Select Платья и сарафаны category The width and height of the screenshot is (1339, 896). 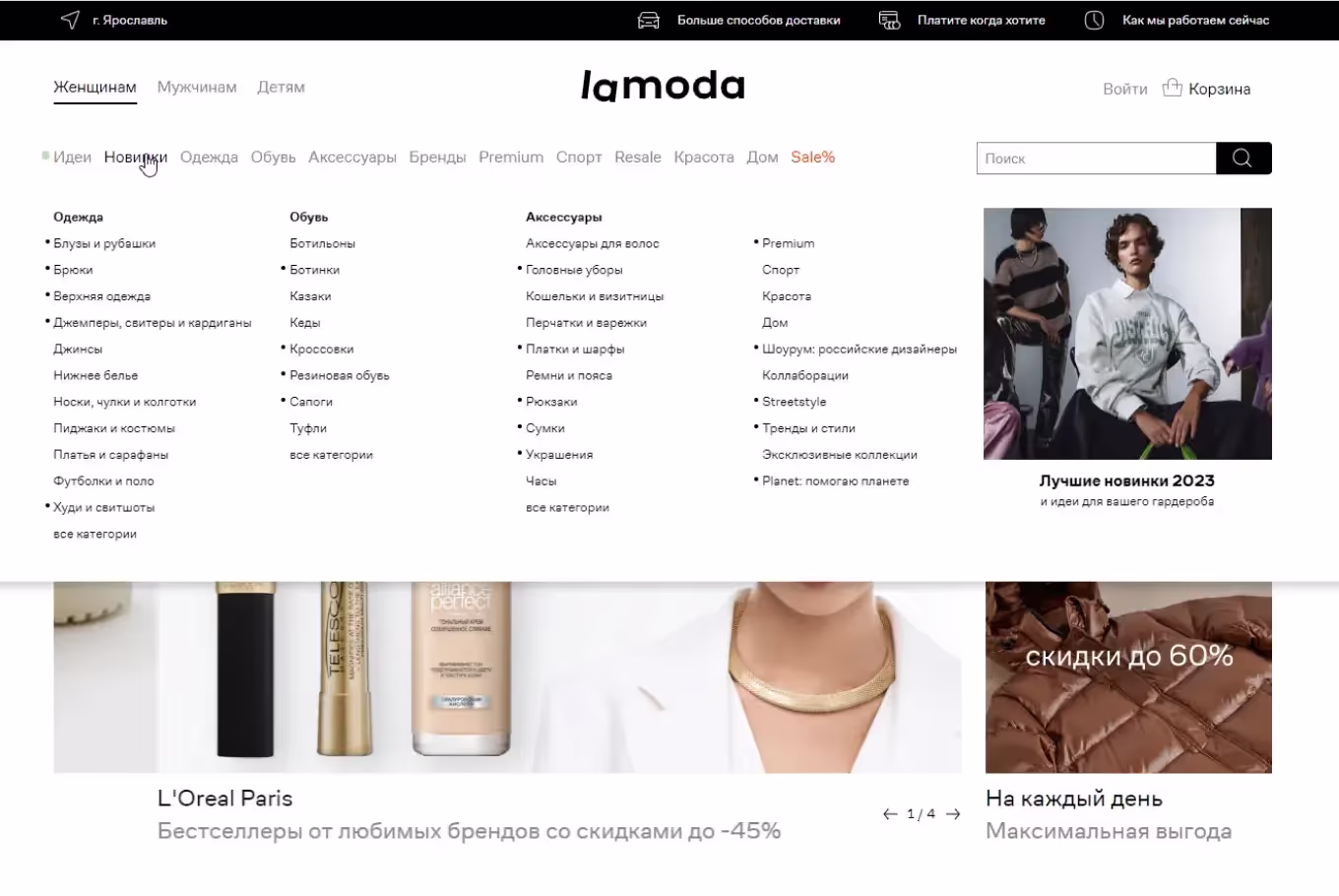[x=110, y=455]
